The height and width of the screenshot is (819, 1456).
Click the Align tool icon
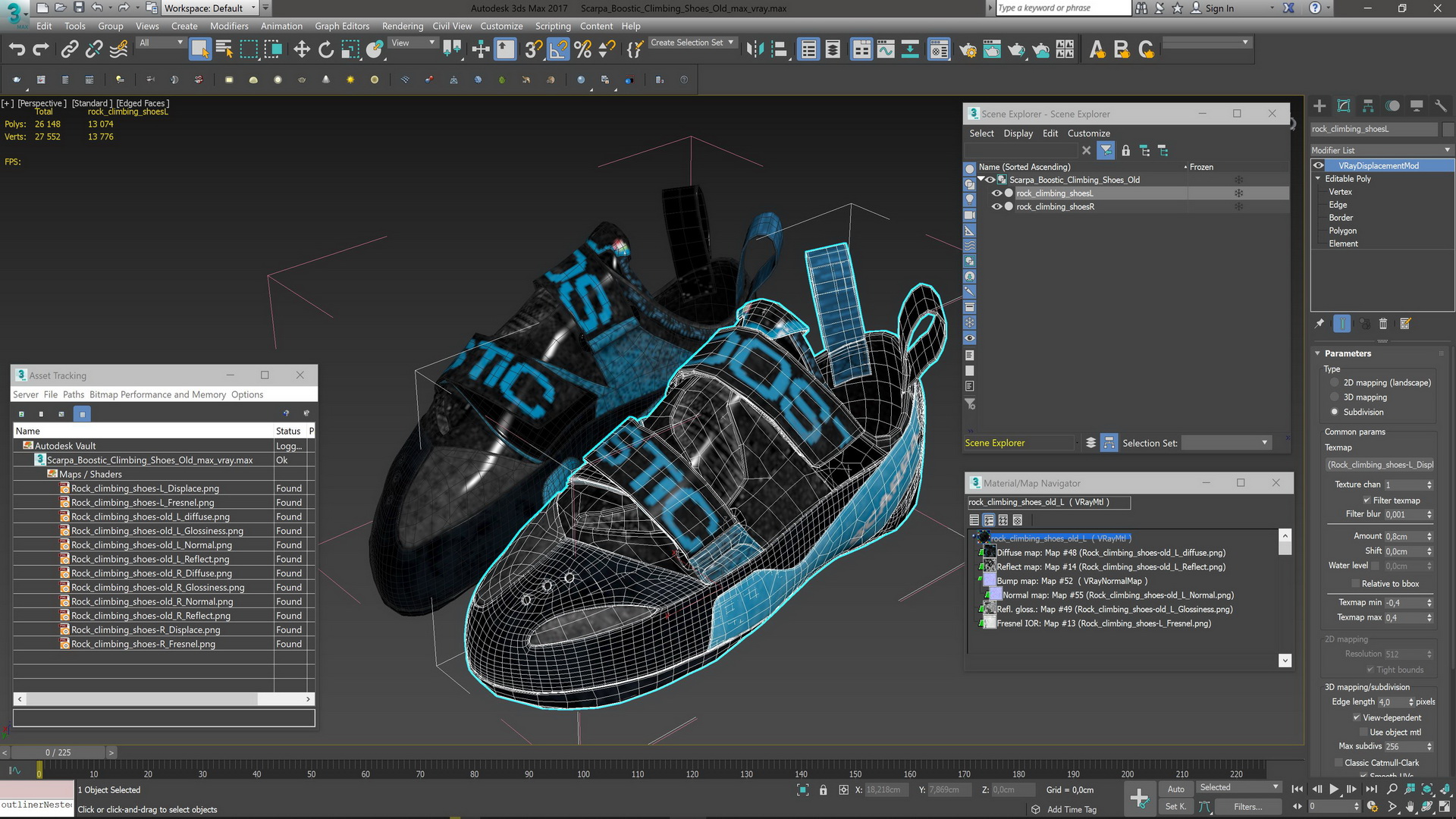(x=779, y=50)
